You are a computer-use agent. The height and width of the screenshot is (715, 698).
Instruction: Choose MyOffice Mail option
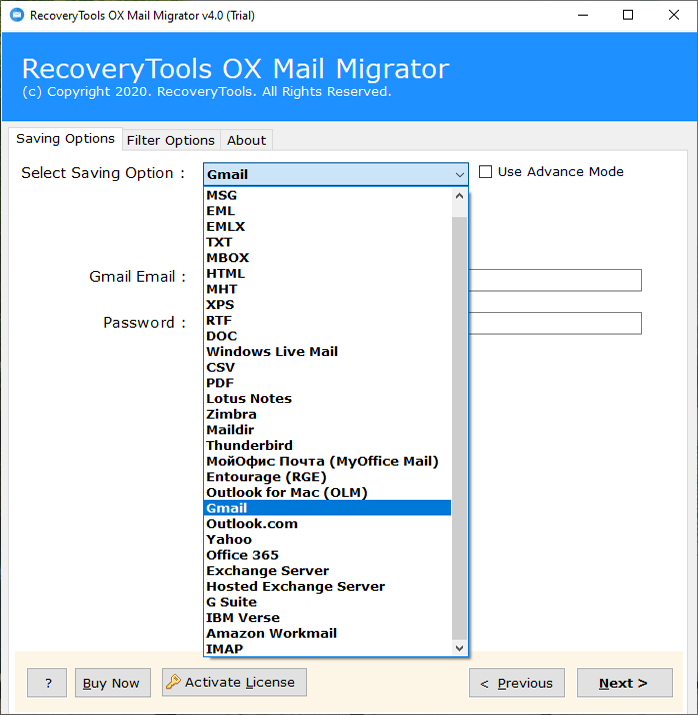tap(327, 461)
